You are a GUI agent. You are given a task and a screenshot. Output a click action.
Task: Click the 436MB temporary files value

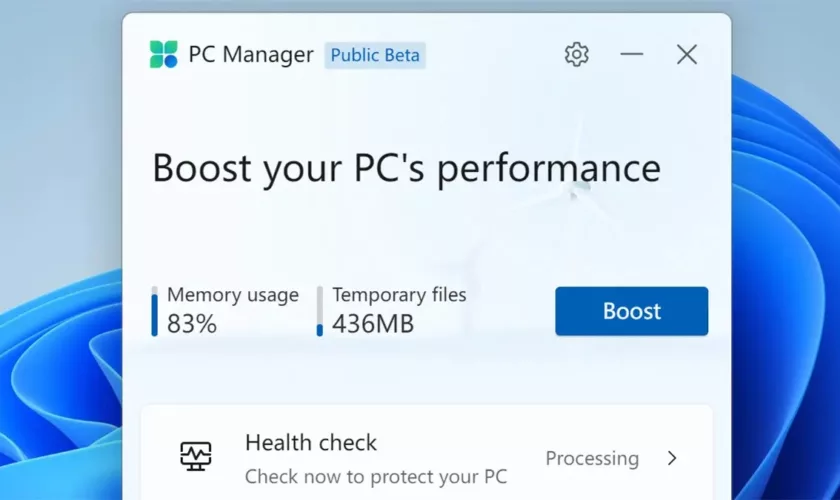click(x=373, y=324)
